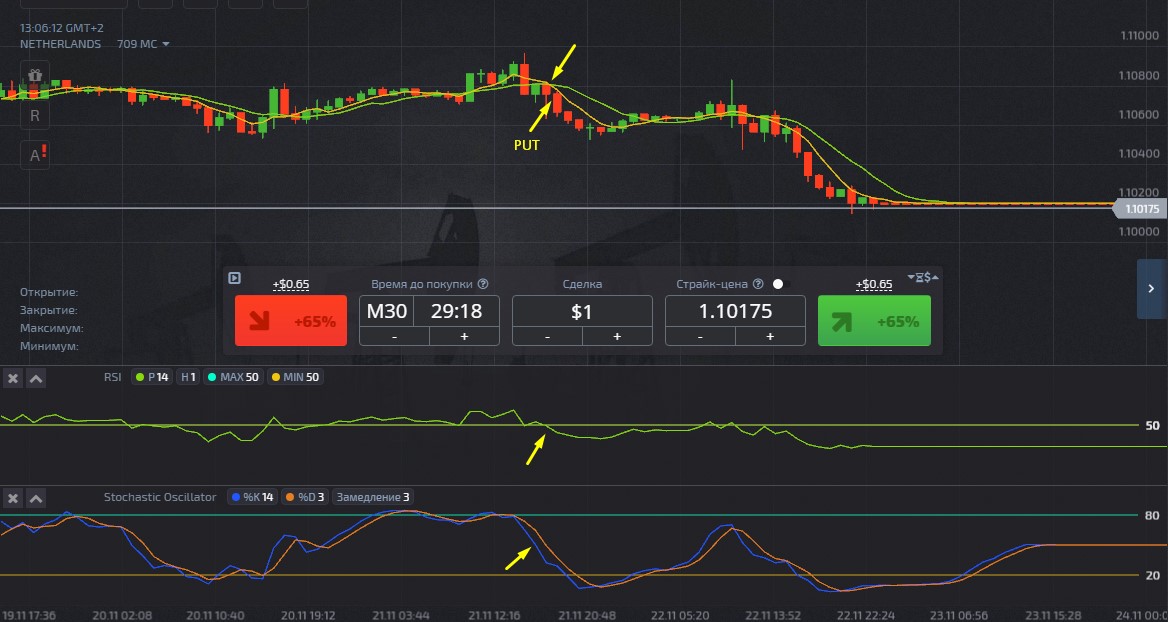Open the help icon beside Страйк-цена
Screen dimensions: 1168x622
(x=757, y=284)
